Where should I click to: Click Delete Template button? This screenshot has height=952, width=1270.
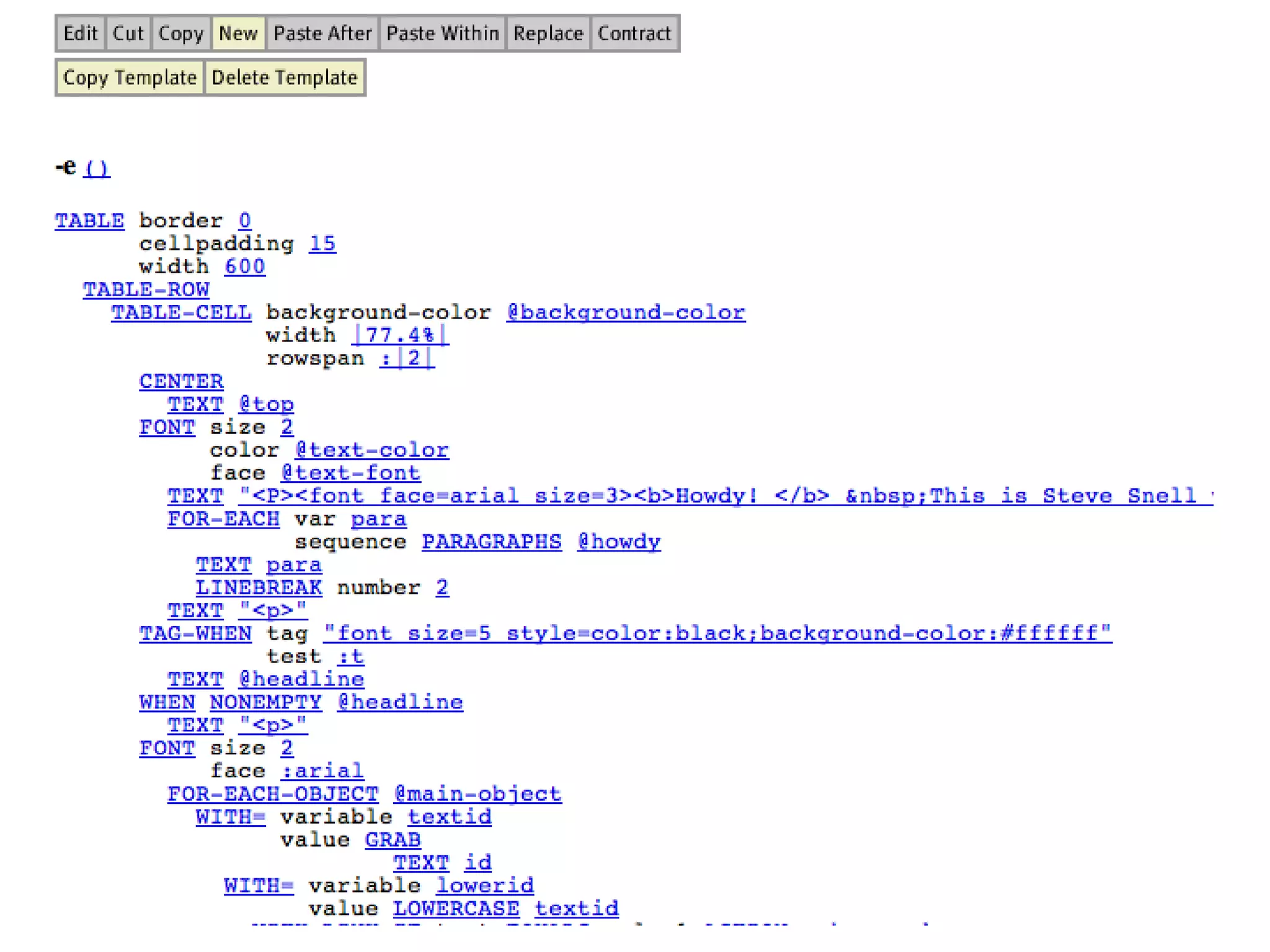pyautogui.click(x=285, y=78)
